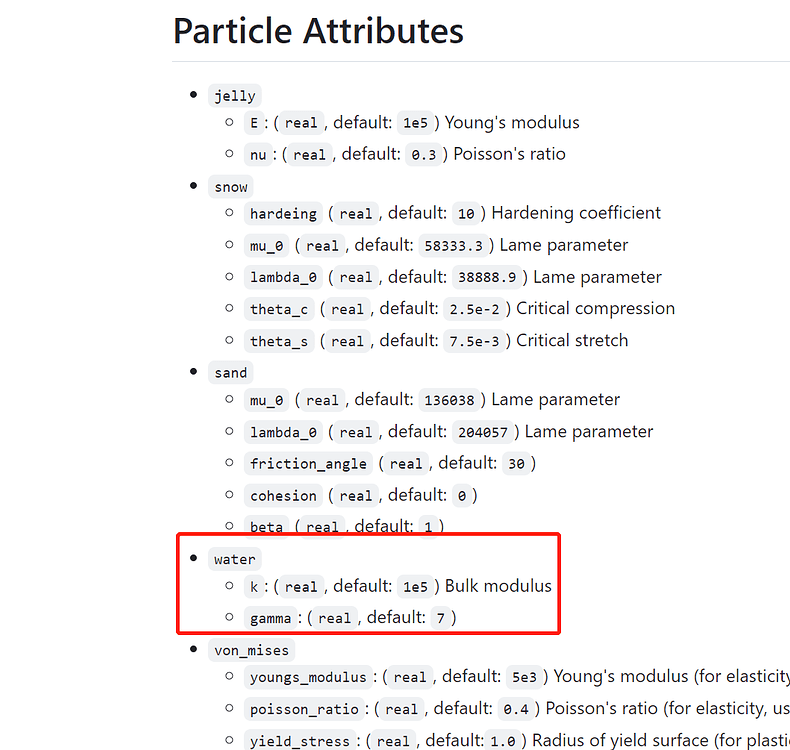Click the von_mises material label
Image resolution: width=790 pixels, height=750 pixels.
click(251, 650)
